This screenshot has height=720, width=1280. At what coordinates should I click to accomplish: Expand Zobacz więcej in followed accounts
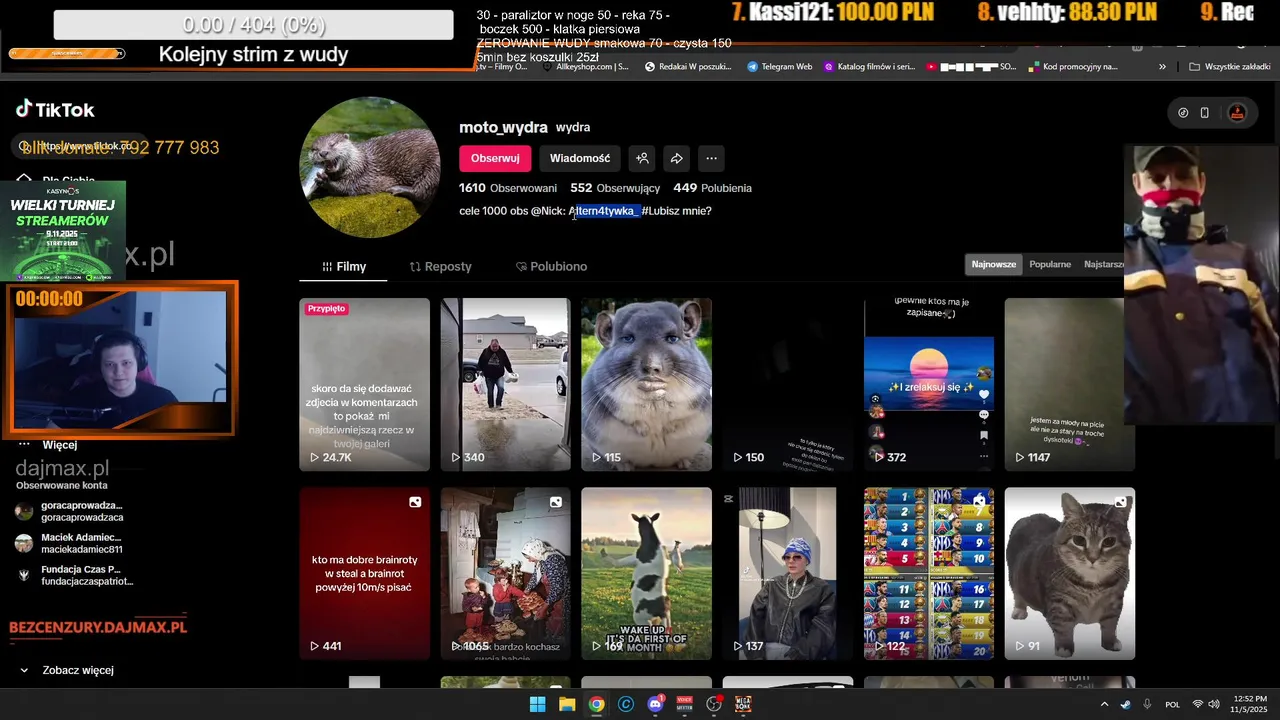tap(67, 670)
